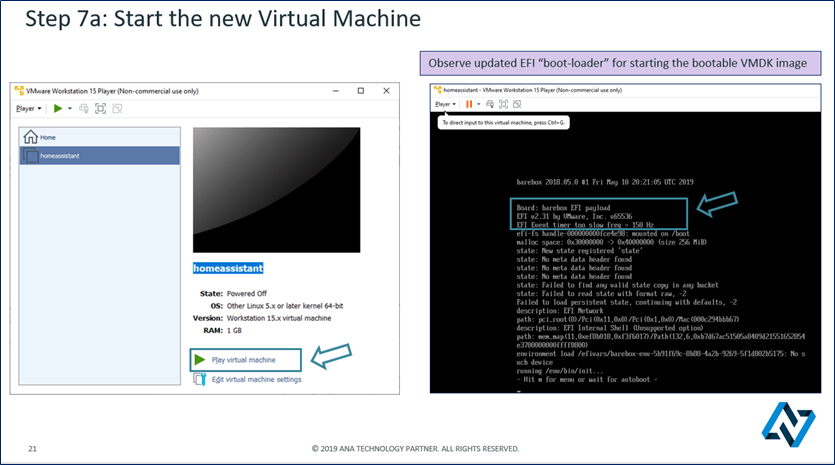
Task: Pause the running VM with orange pause icon
Action: tap(470, 103)
